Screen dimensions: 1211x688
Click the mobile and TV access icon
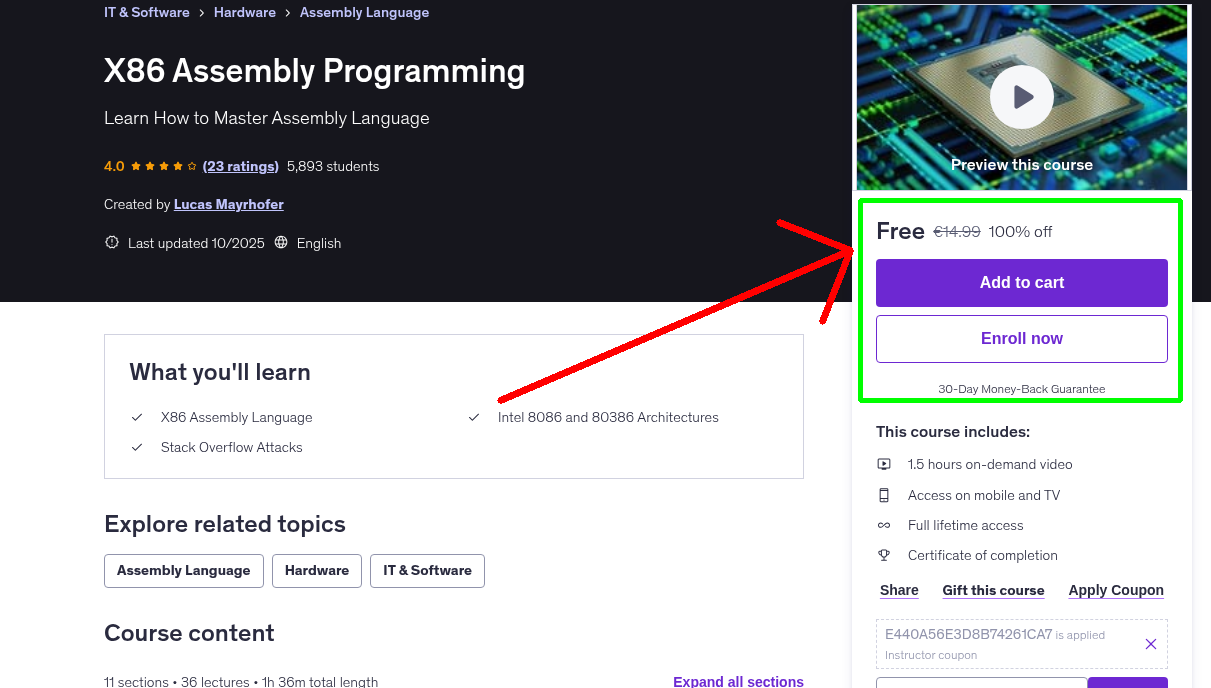[884, 494]
